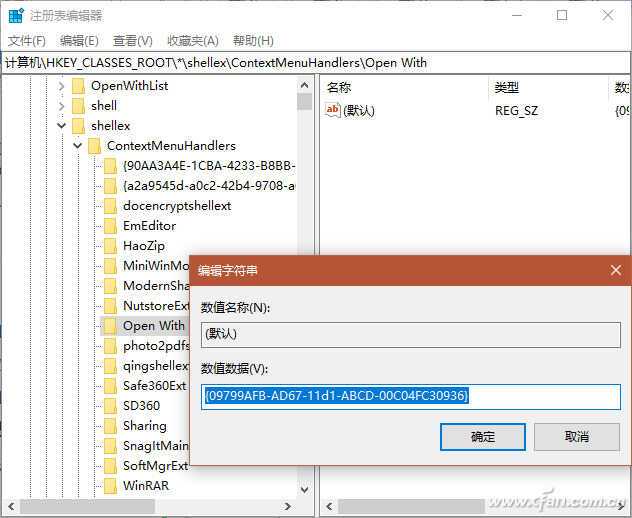Screen dimensions: 632x518
Task: Click the Sharing folder icon
Action: pyautogui.click(x=111, y=426)
